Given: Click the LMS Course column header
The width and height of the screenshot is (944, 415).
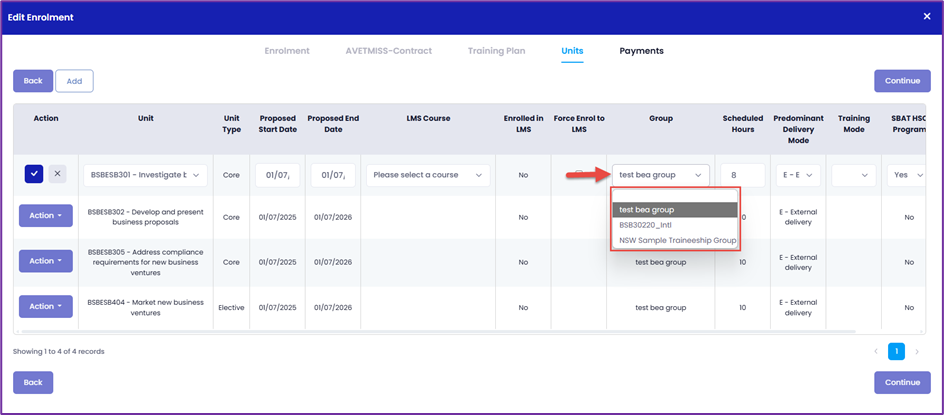Looking at the screenshot, I should pyautogui.click(x=428, y=119).
